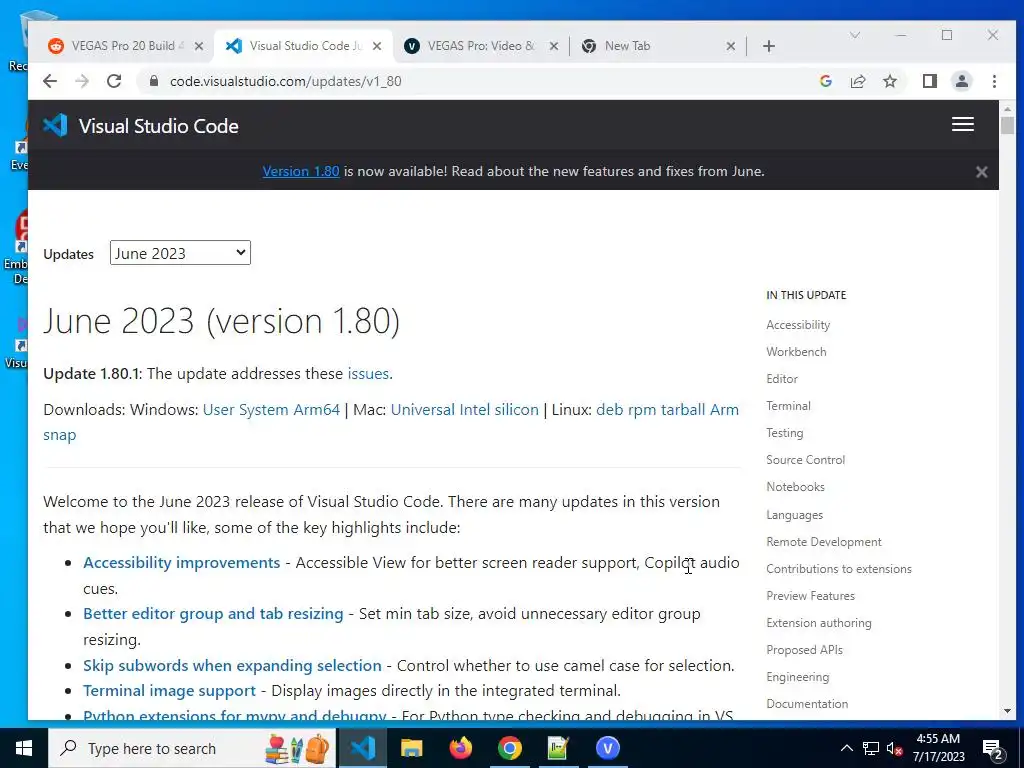
Task: Share this page via the share icon
Action: coord(857,81)
